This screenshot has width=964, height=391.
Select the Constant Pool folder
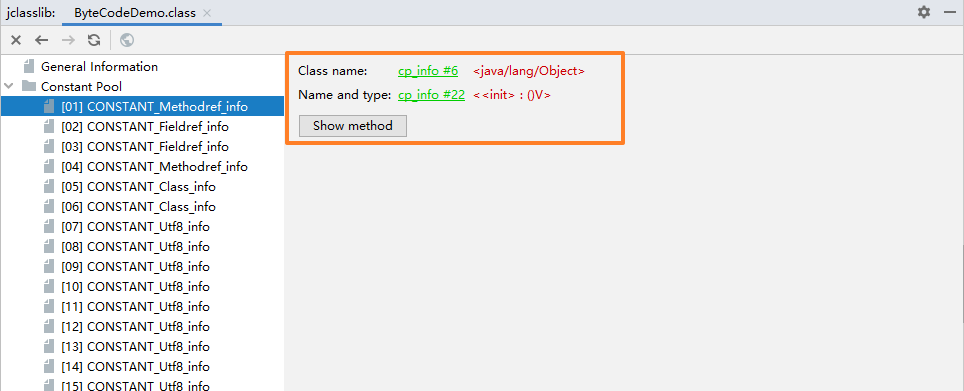pos(81,87)
